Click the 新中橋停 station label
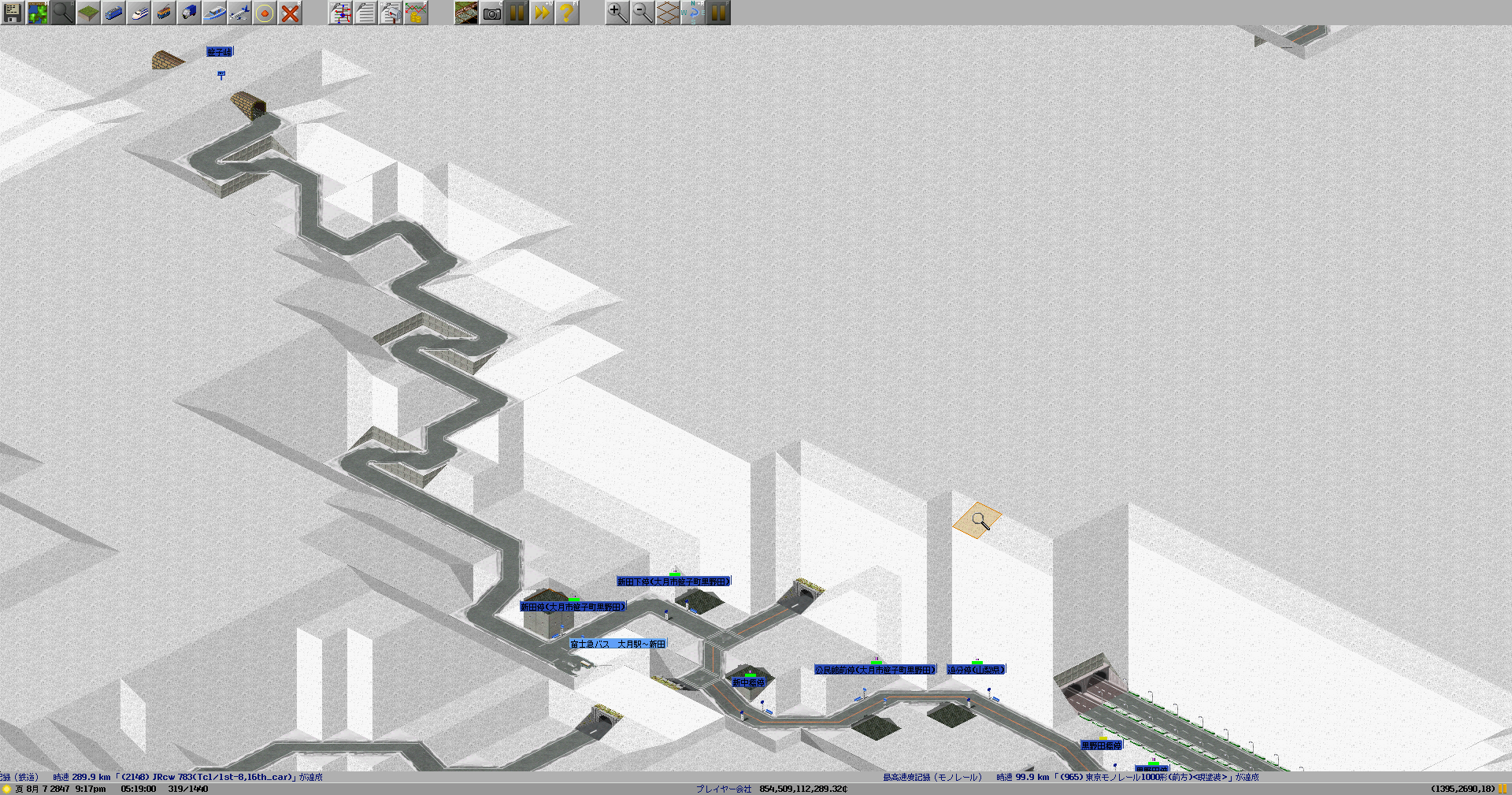Viewport: 1512px width, 795px height. point(748,682)
